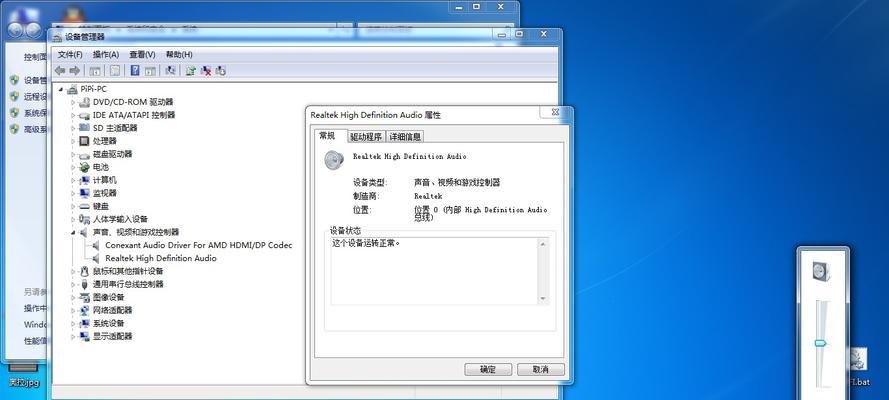Select Realtek High Definition Audio in device tree
The image size is (889, 400).
(161, 258)
